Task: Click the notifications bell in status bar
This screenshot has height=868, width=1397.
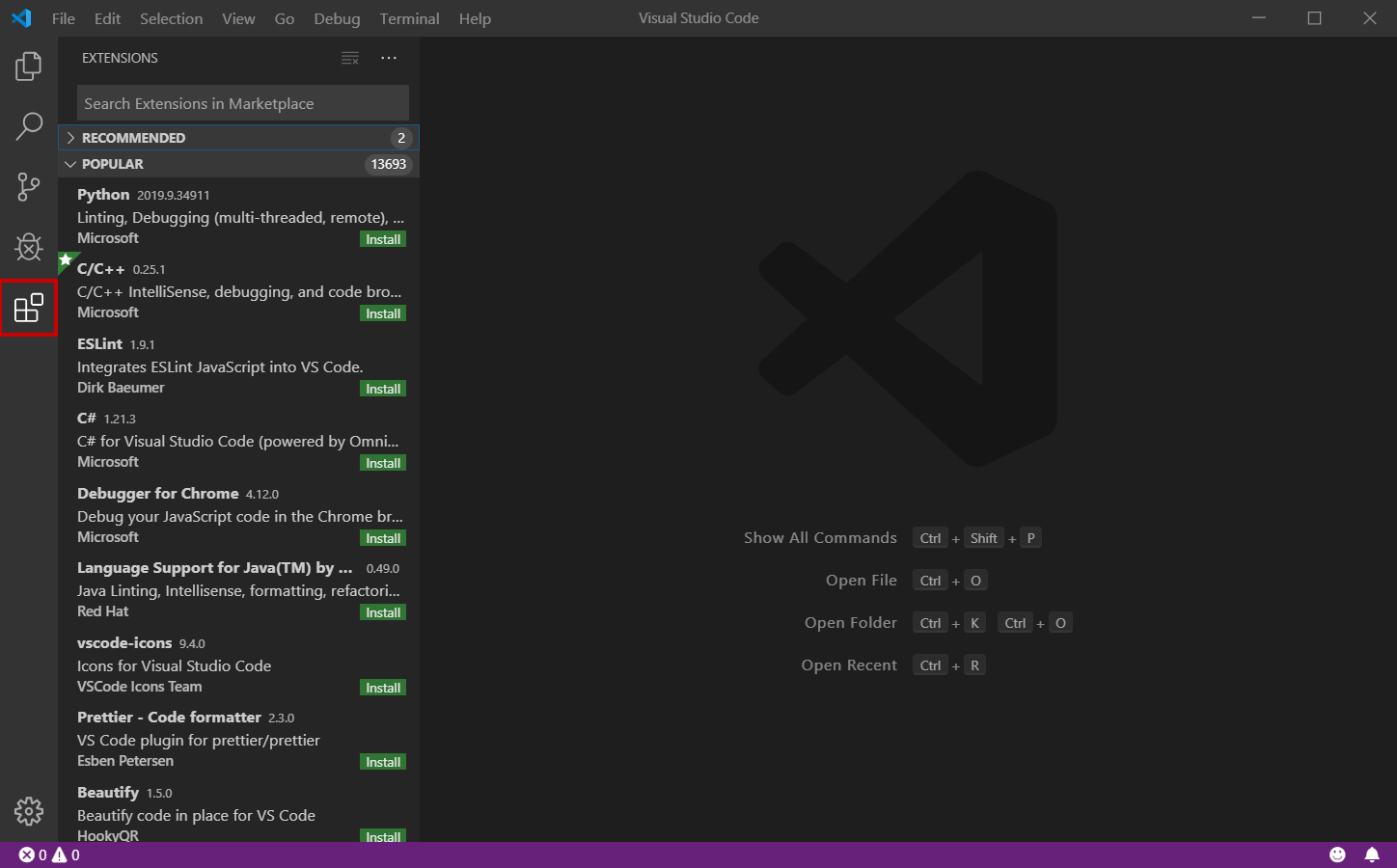Action: click(1371, 854)
